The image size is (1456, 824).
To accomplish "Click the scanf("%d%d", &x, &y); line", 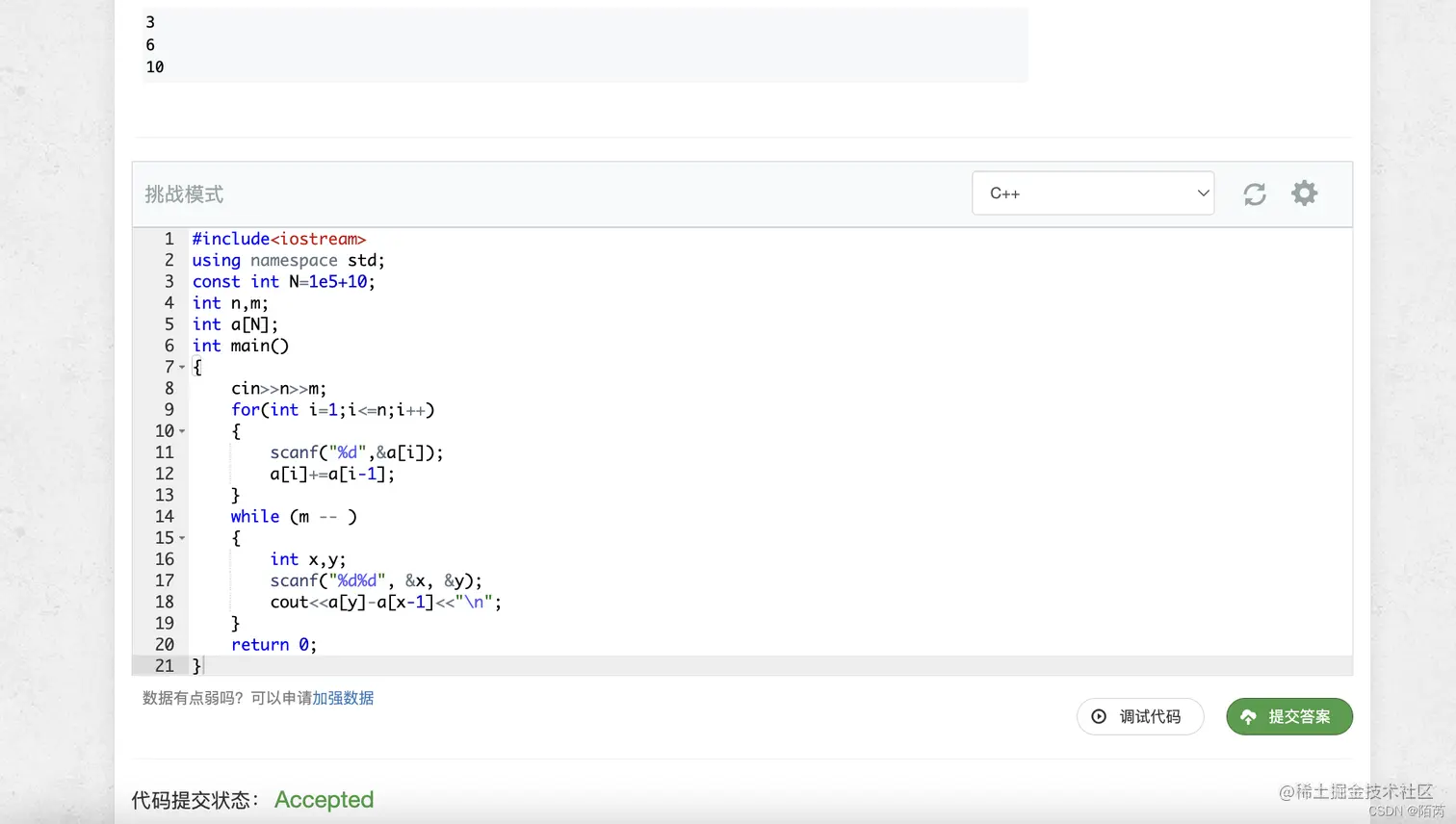I will click(376, 580).
